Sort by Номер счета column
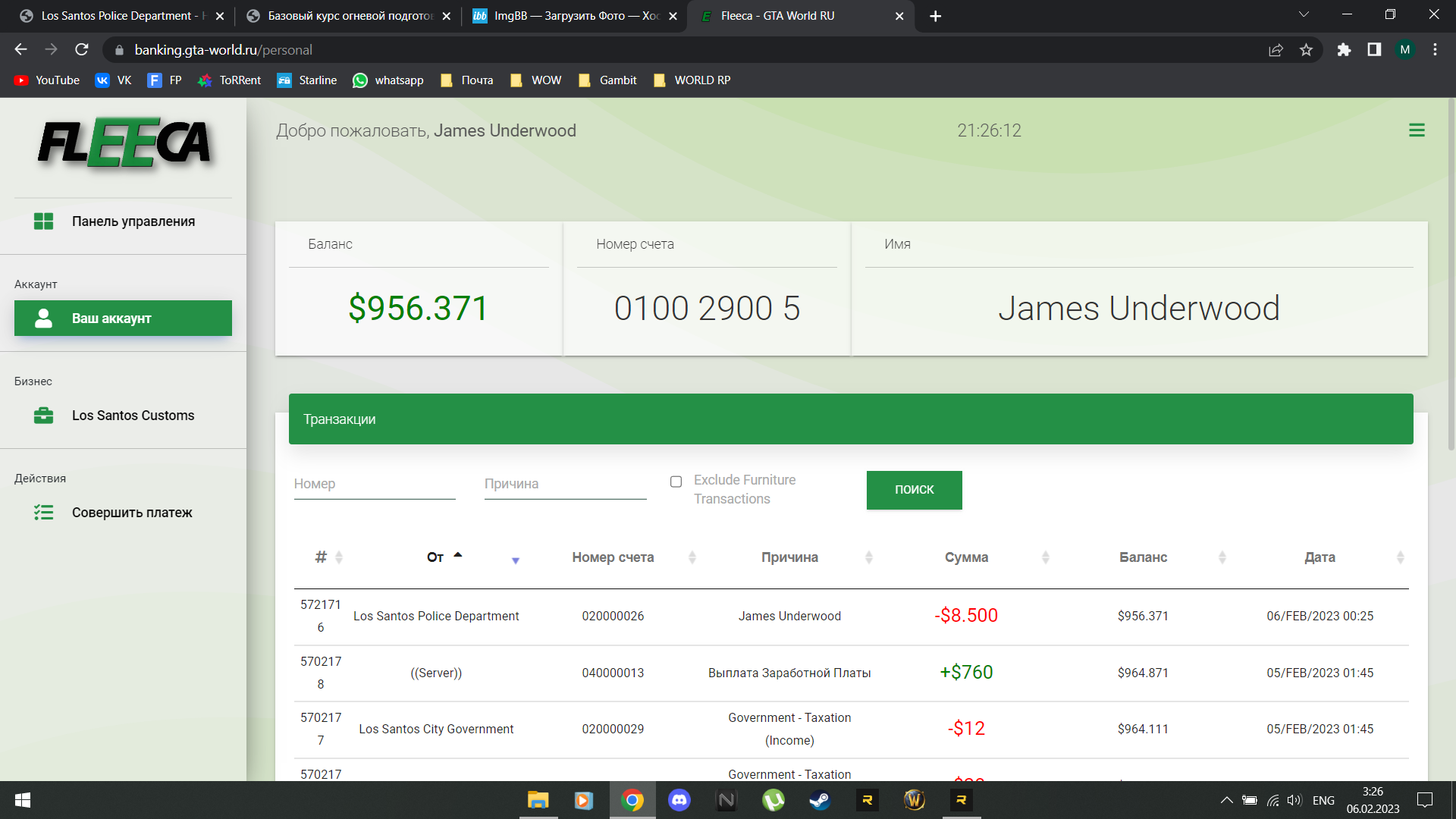Viewport: 1456px width, 819px height. pyautogui.click(x=692, y=557)
